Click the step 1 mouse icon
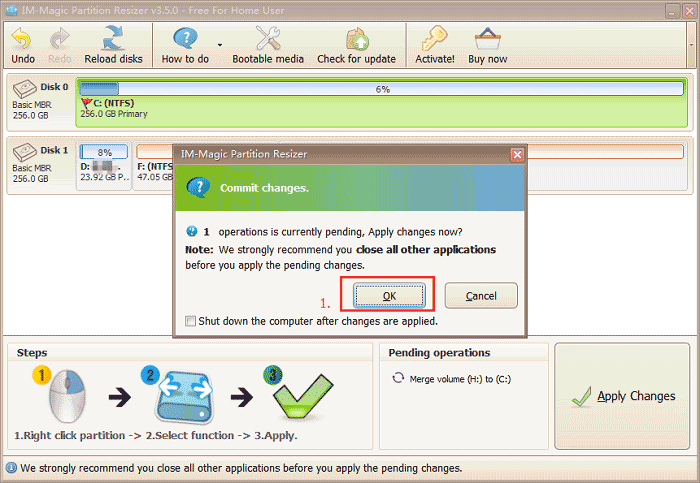 pyautogui.click(x=67, y=396)
